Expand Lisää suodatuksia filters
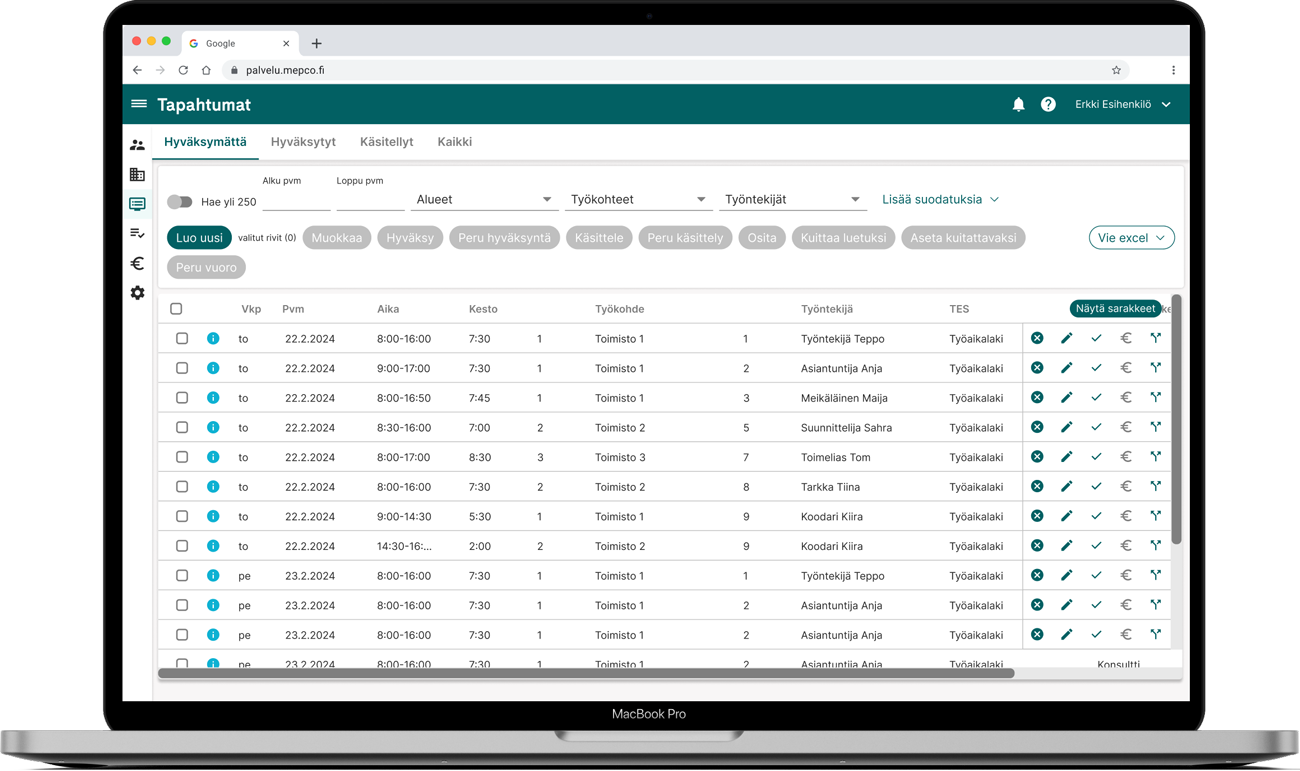The image size is (1300, 771). click(x=940, y=199)
